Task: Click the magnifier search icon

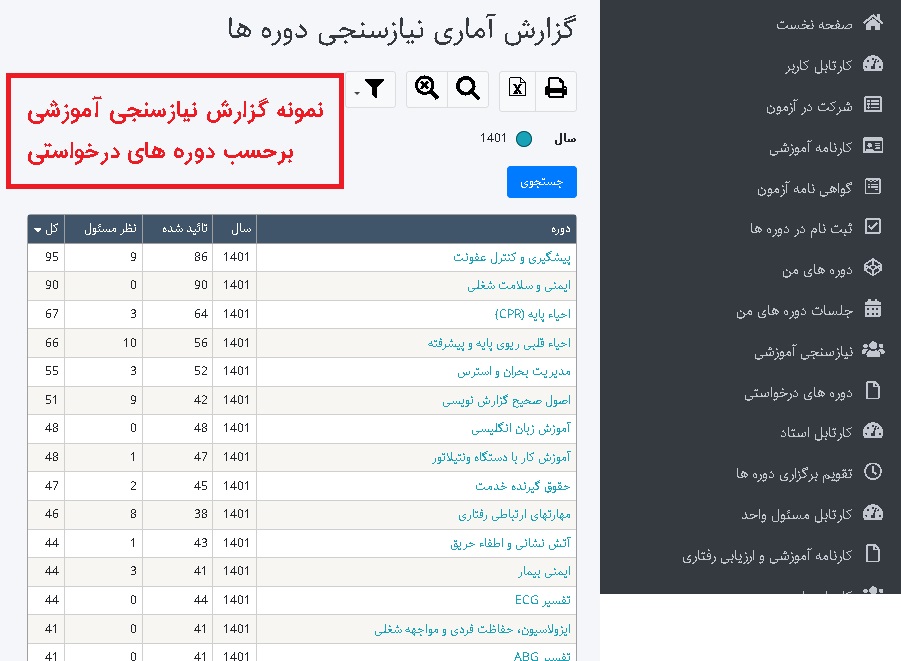Action: [468, 89]
